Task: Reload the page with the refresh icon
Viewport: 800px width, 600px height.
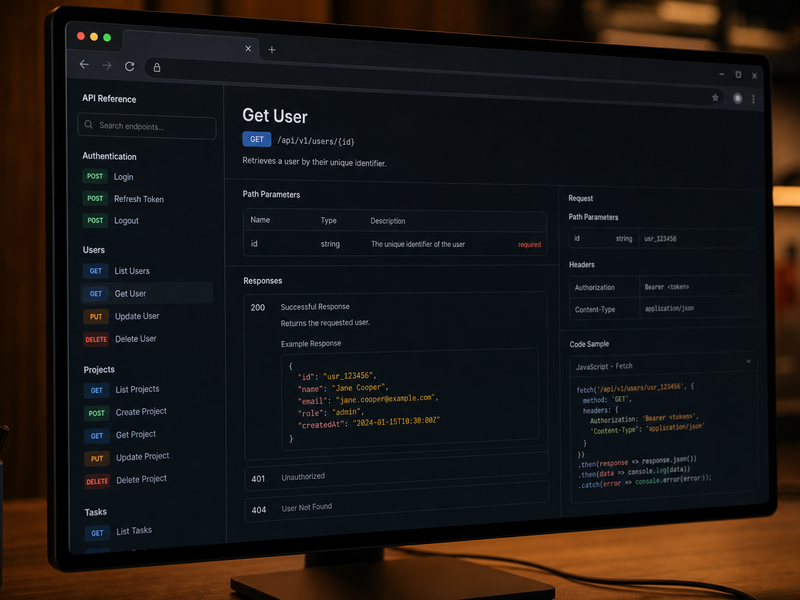Action: point(130,66)
